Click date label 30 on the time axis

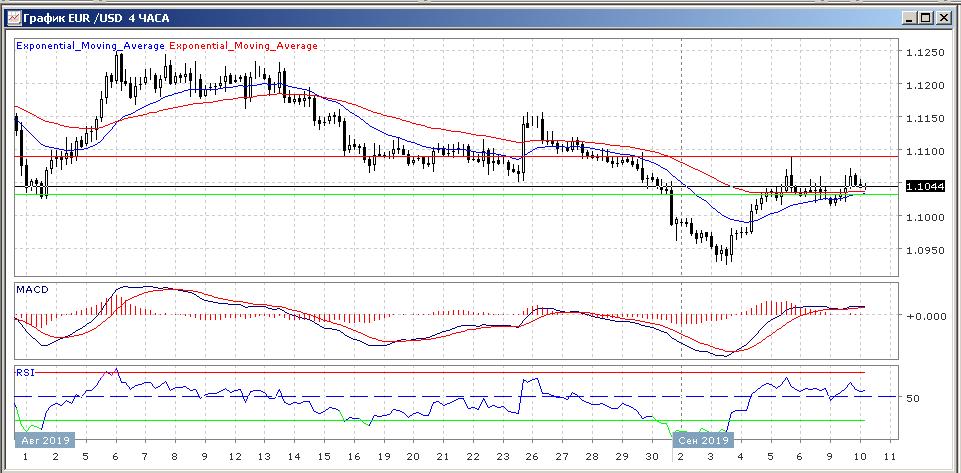652,457
